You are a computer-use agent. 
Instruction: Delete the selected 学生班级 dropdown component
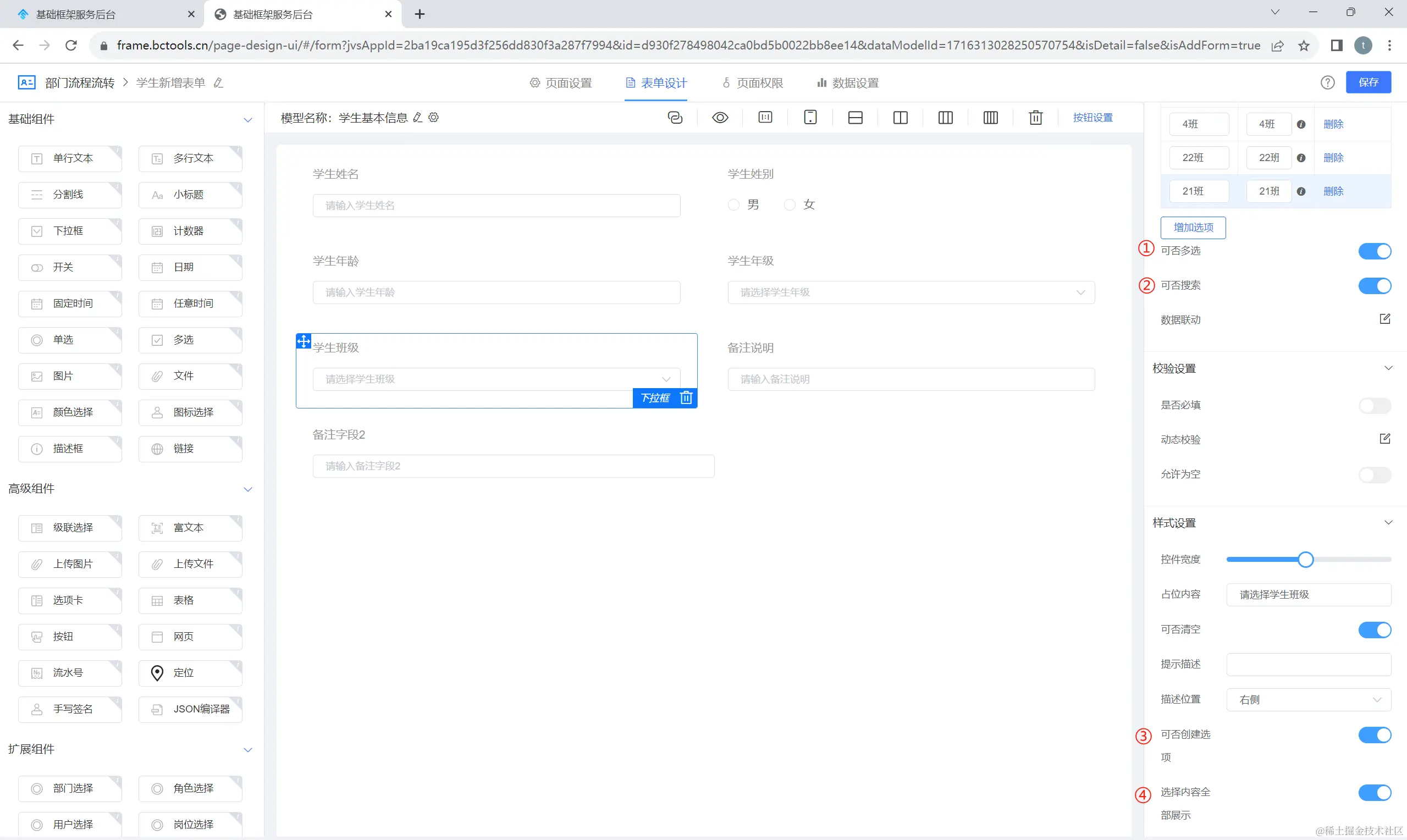click(x=686, y=398)
